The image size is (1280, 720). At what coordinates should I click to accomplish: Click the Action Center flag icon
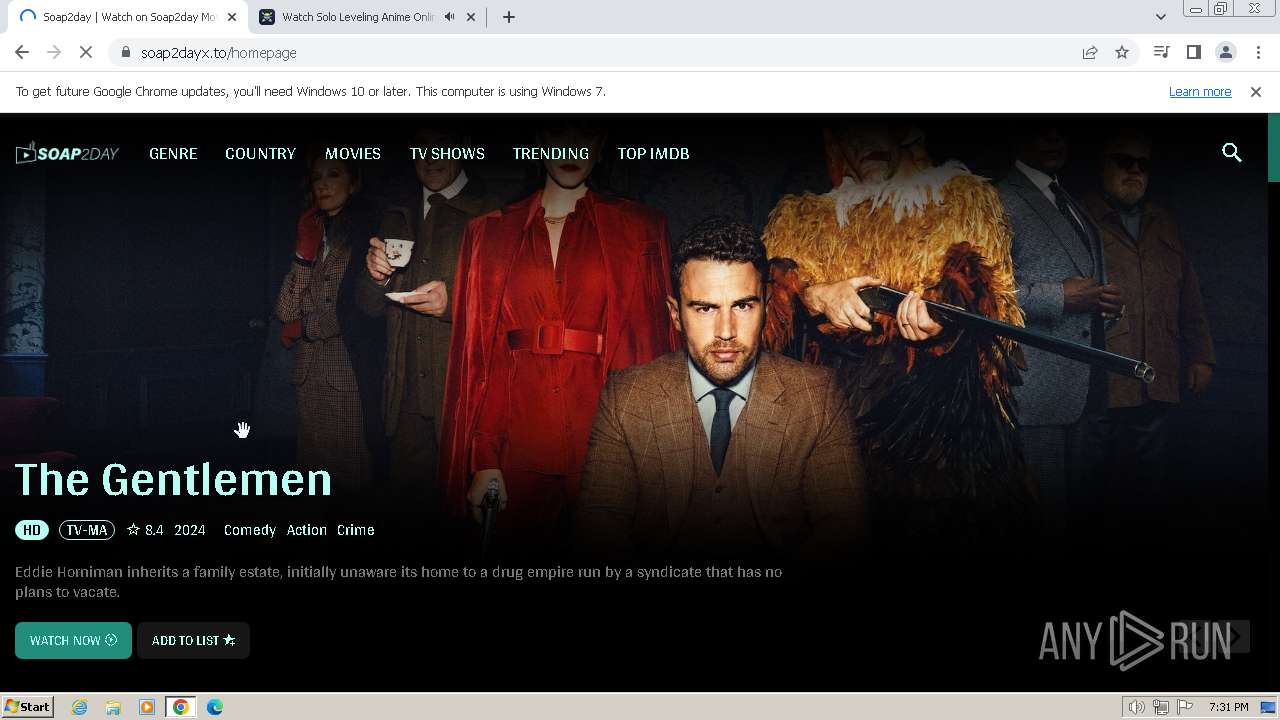[1184, 707]
